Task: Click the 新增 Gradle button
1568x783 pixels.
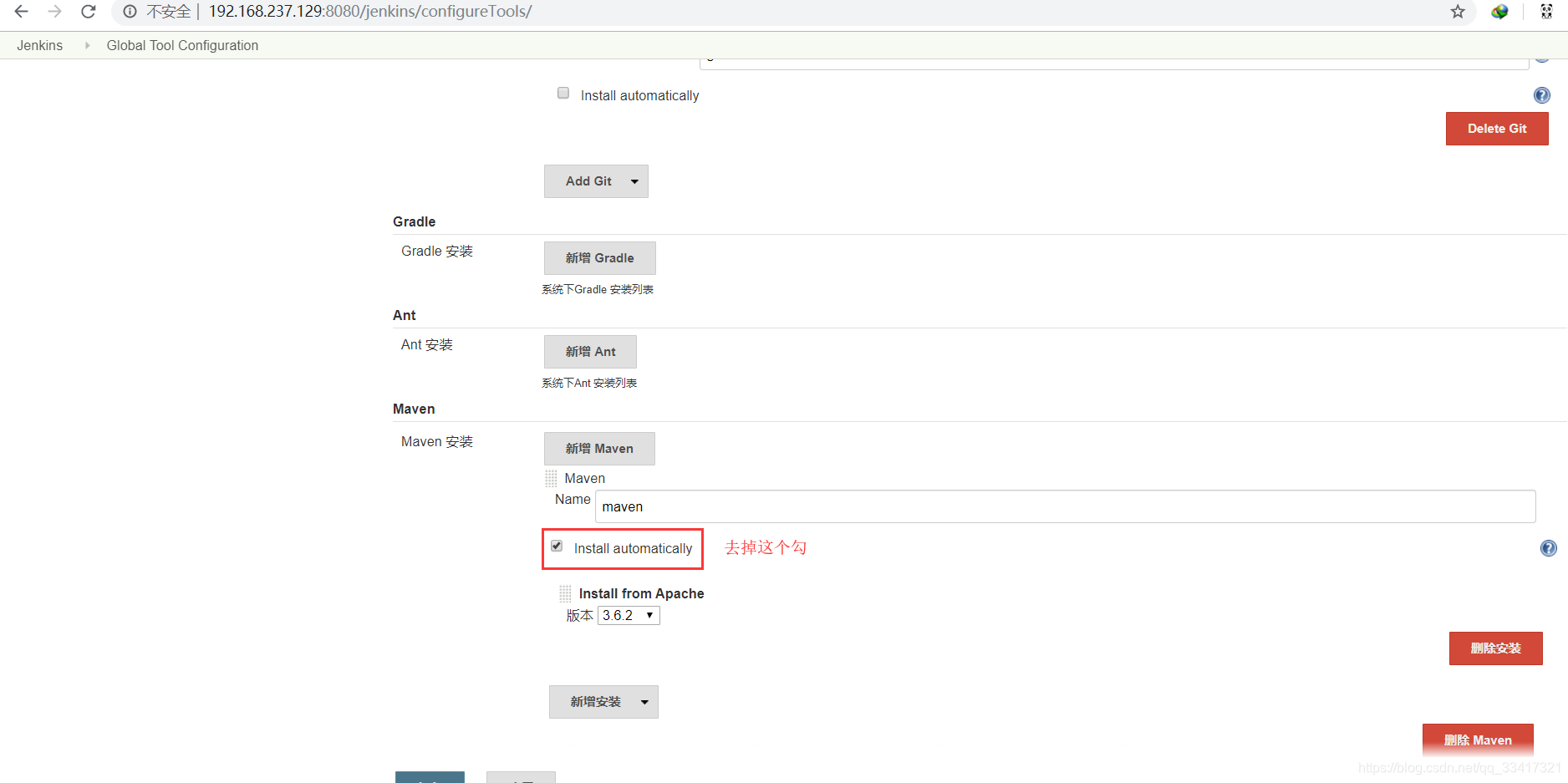Action: point(599,258)
